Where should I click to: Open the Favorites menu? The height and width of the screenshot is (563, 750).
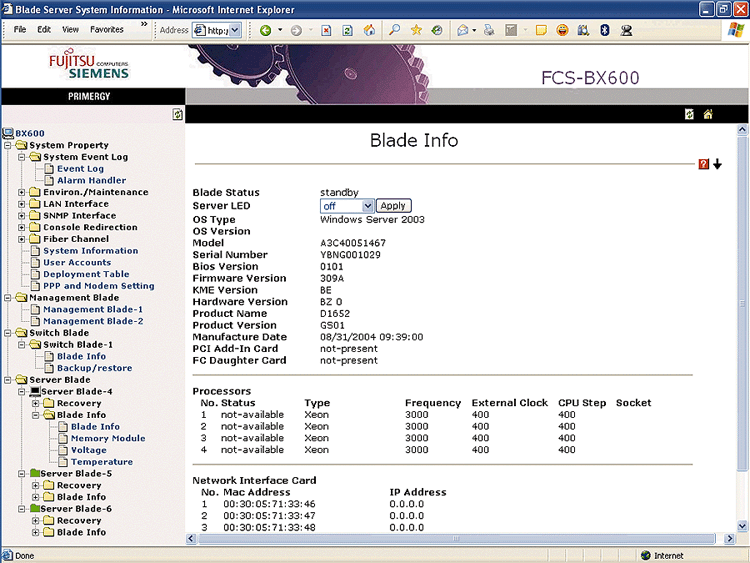(107, 30)
